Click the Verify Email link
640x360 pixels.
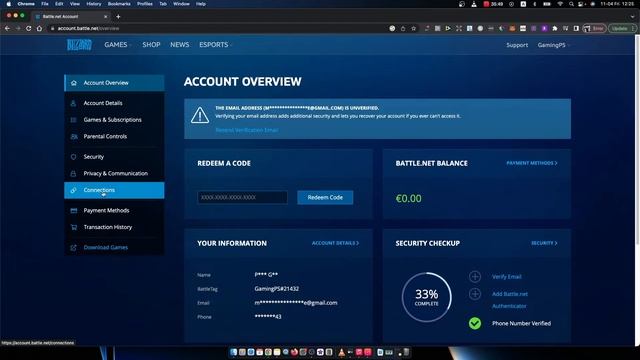click(x=507, y=277)
